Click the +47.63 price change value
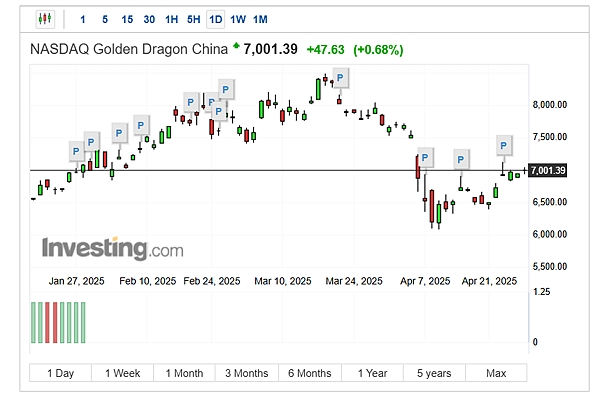The image size is (600, 400). 326,50
